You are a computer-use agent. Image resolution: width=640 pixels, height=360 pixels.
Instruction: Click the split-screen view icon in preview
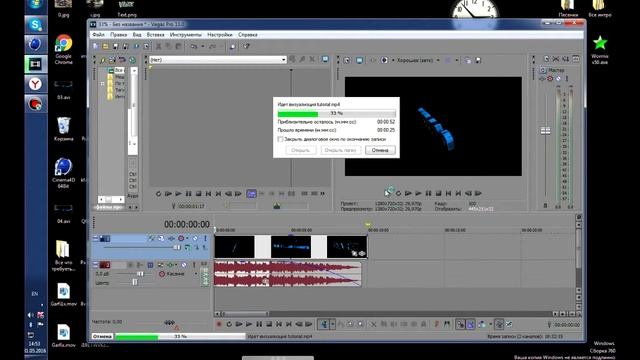point(384,60)
